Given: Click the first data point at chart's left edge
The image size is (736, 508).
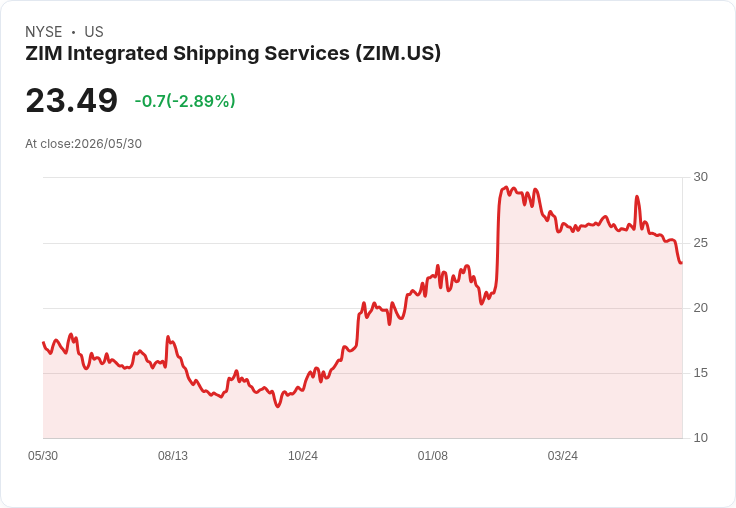Looking at the screenshot, I should click(x=43, y=342).
